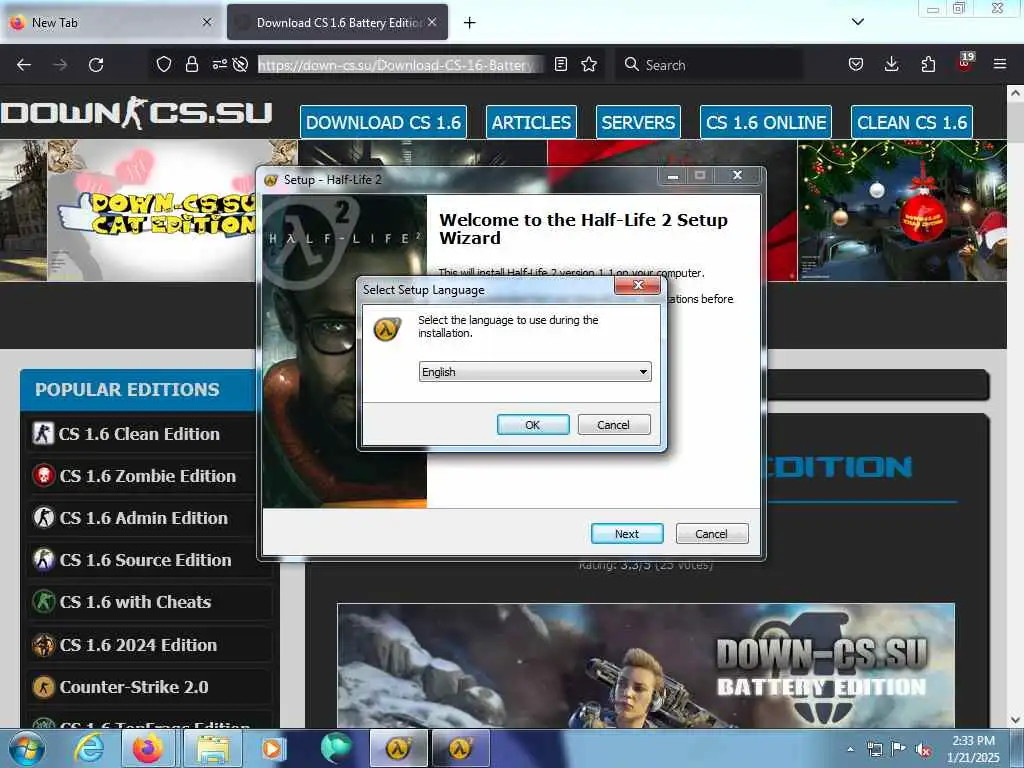Open DOWNLOAD CS 1.6 menu item
The image size is (1024, 768).
[x=383, y=122]
